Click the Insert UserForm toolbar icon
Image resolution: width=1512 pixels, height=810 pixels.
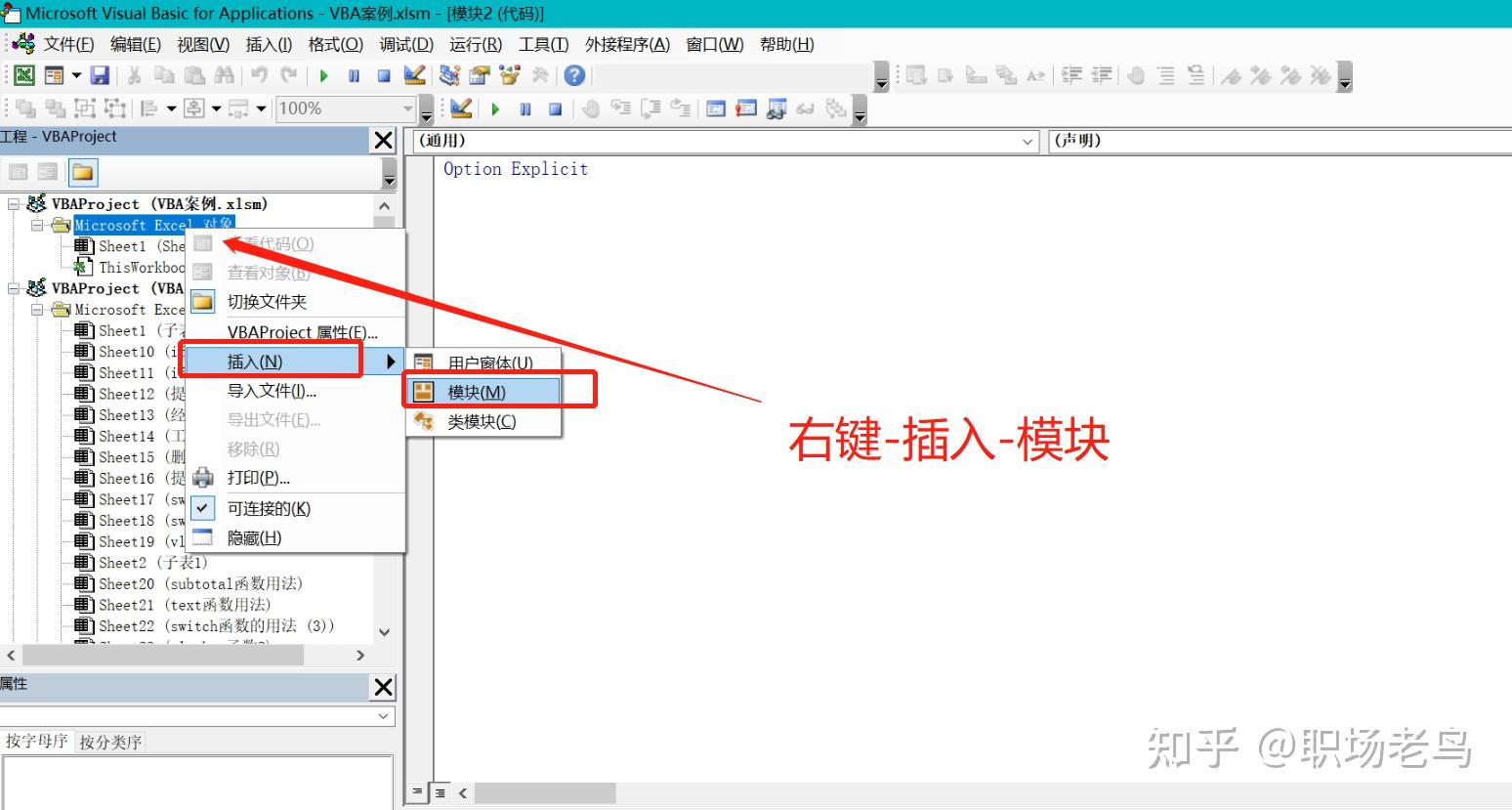55,75
